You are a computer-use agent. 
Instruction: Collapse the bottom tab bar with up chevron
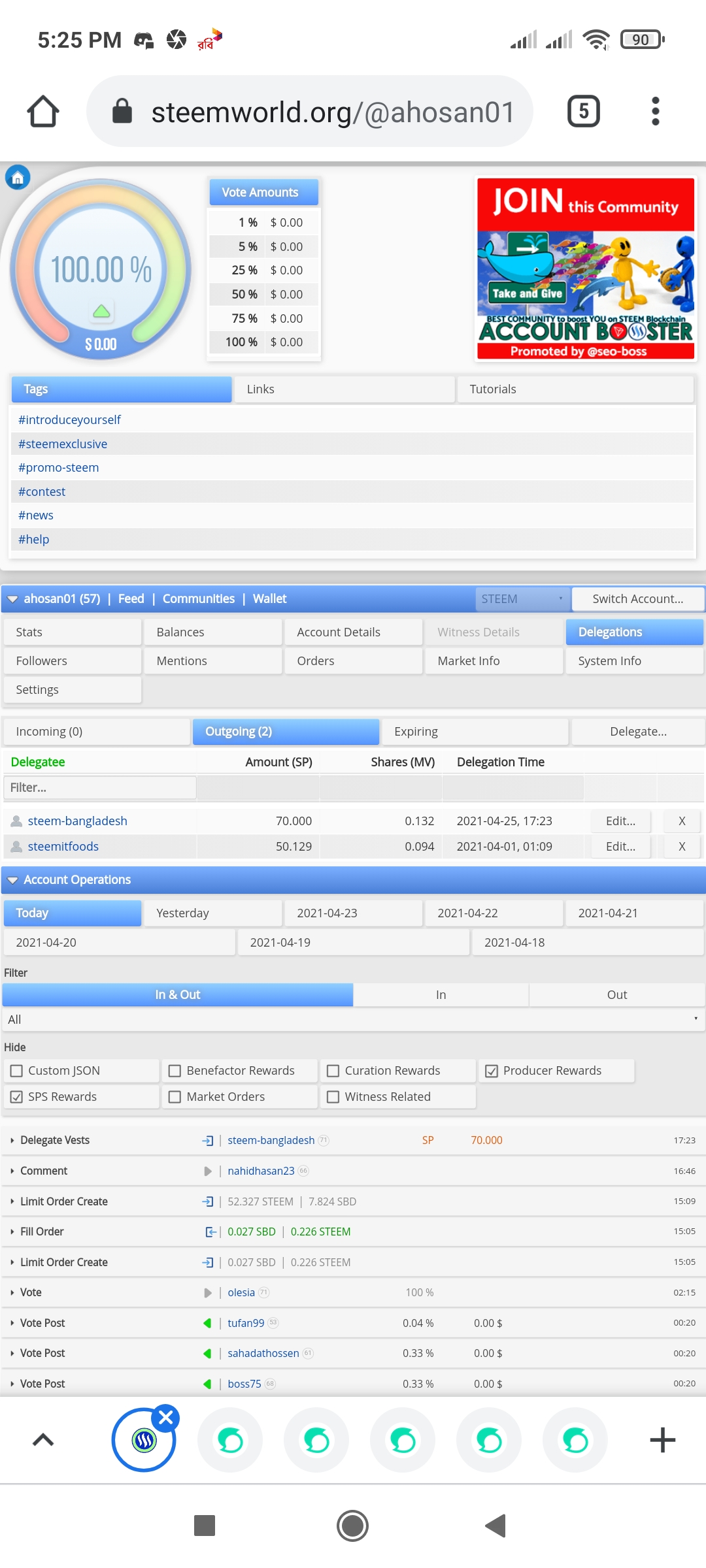pyautogui.click(x=43, y=1440)
